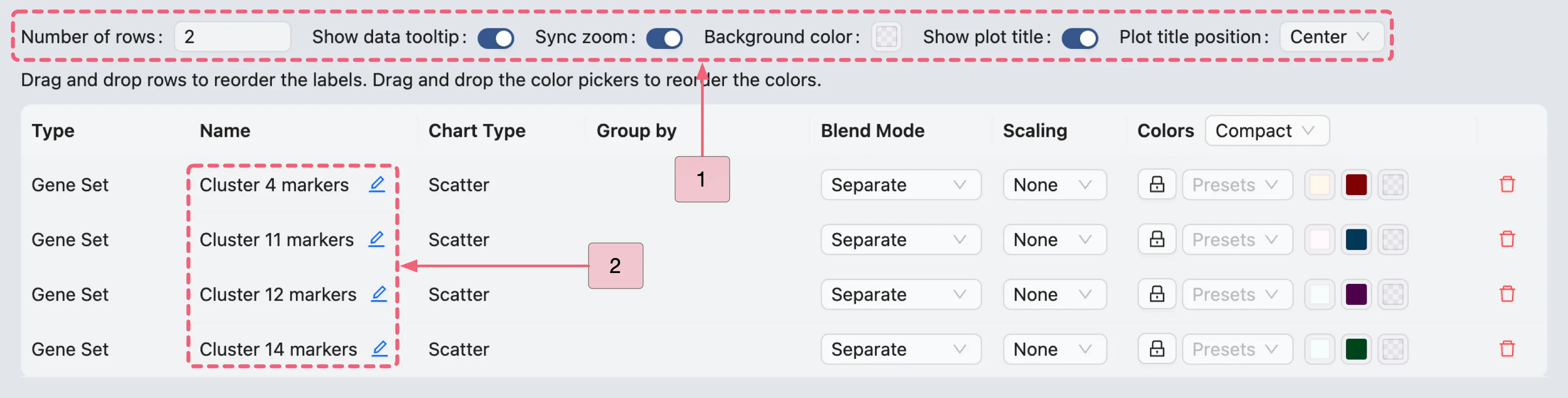
Task: Edit the name of Cluster 4 markers
Action: 377,185
